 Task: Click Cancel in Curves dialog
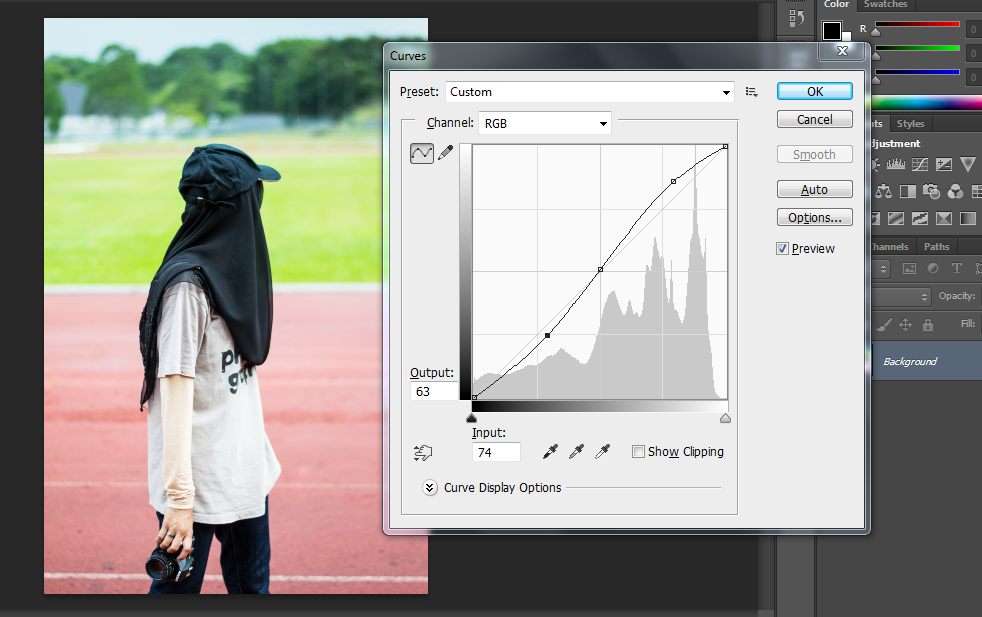coord(815,119)
